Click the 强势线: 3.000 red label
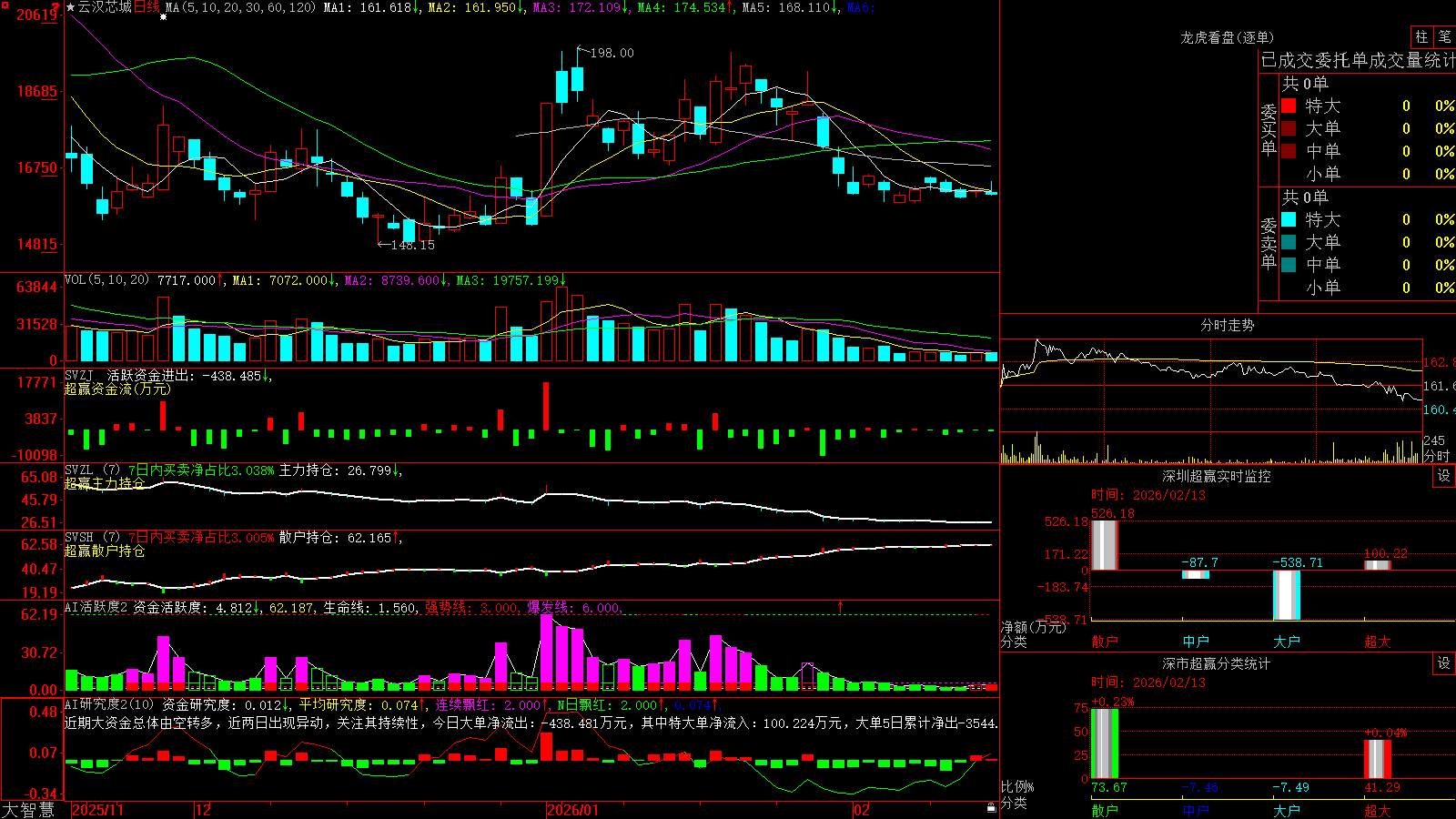 (472, 607)
